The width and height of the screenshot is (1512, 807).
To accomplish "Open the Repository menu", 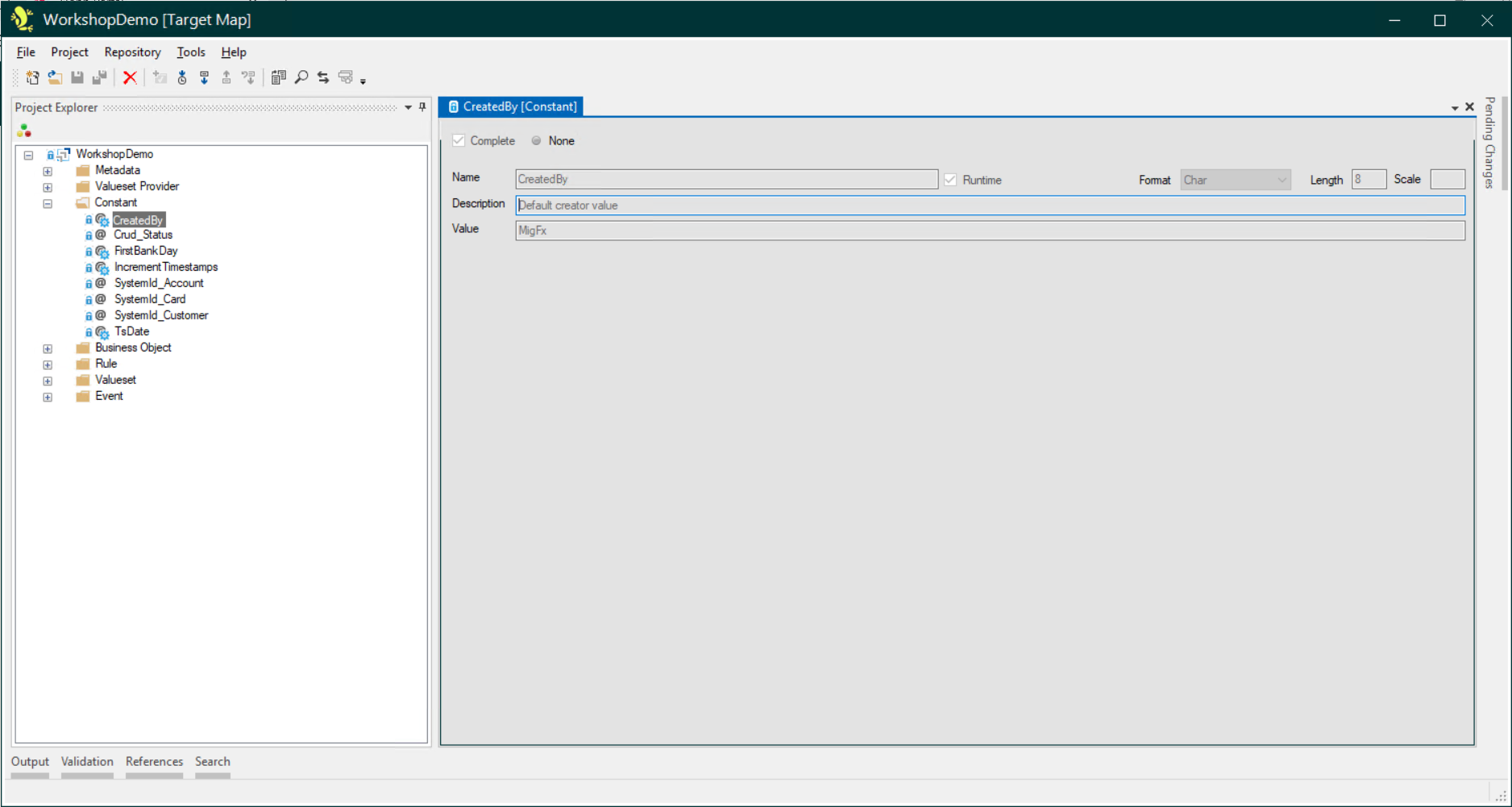I will [132, 52].
